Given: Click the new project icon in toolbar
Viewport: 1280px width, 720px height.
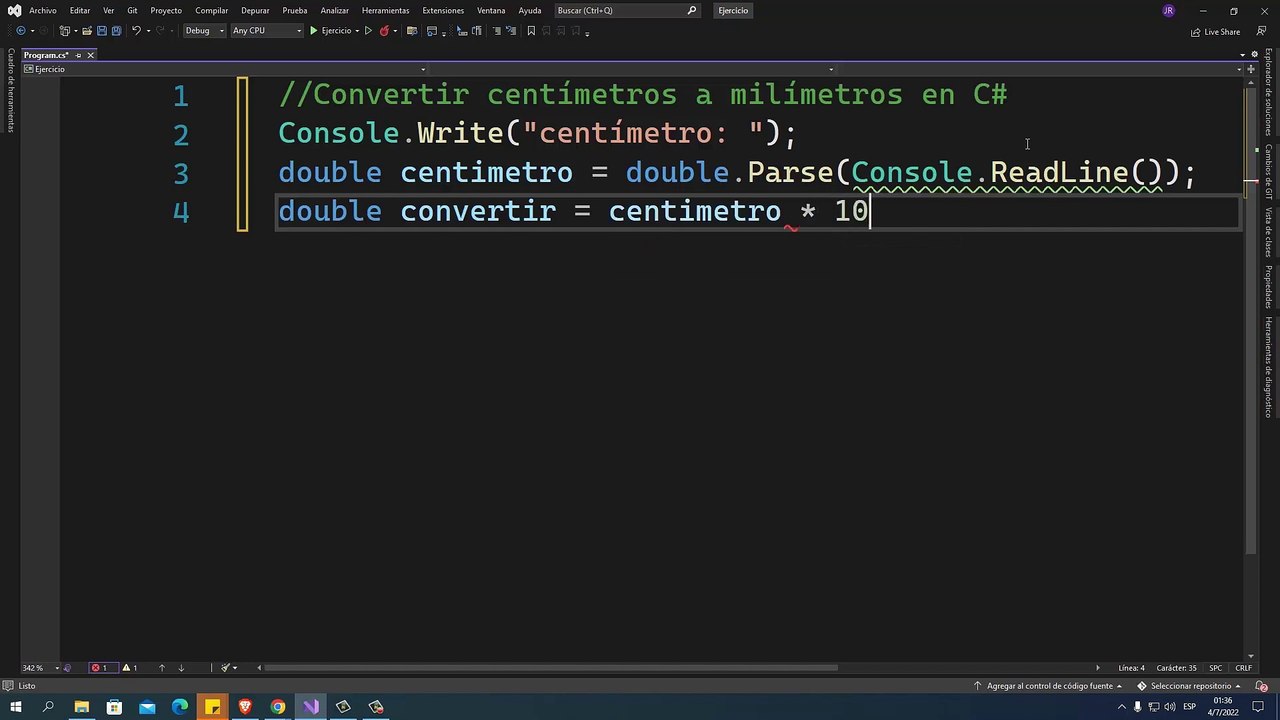Looking at the screenshot, I should pyautogui.click(x=64, y=31).
